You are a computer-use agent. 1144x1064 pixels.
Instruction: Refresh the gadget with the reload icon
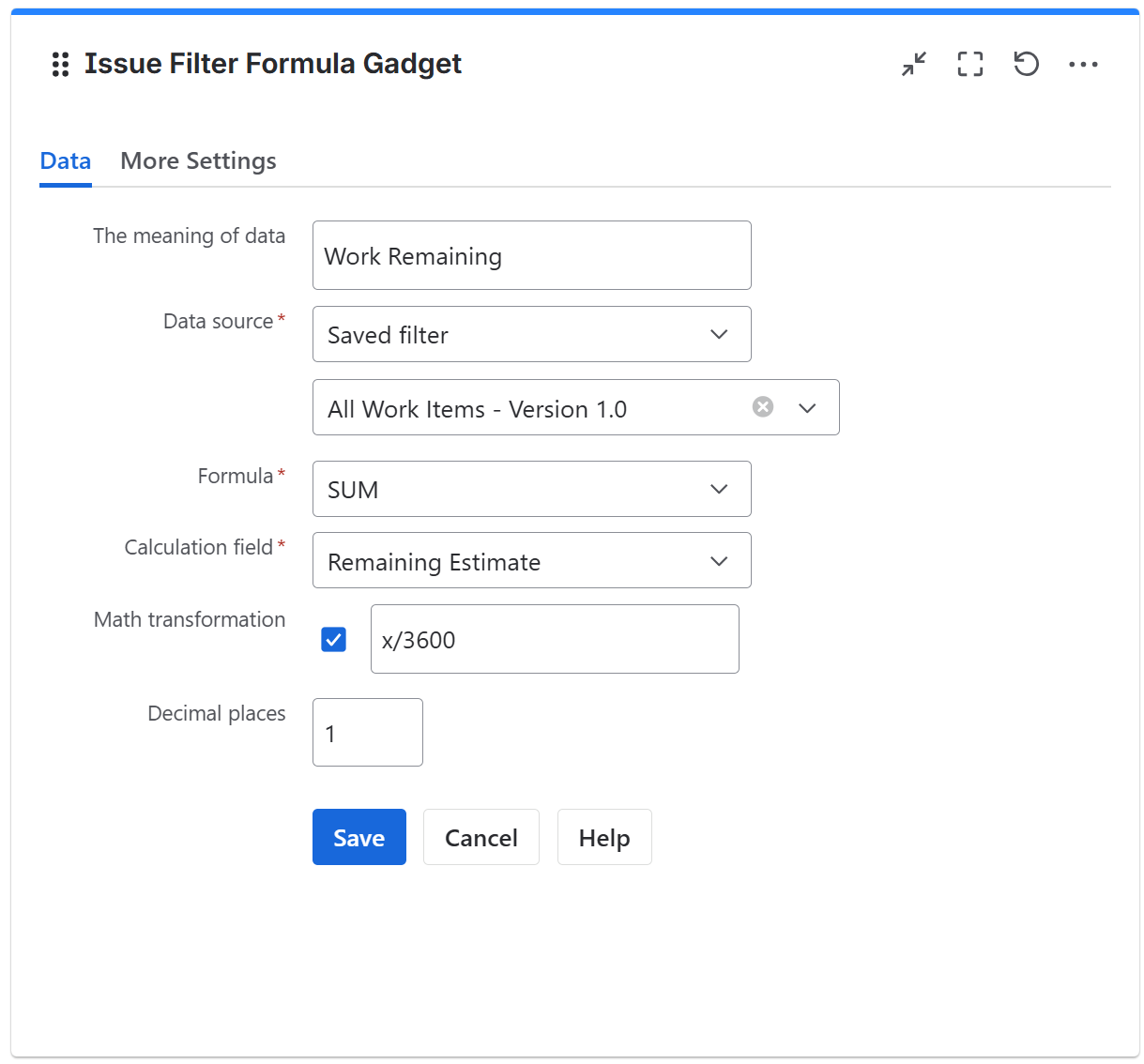(1026, 64)
